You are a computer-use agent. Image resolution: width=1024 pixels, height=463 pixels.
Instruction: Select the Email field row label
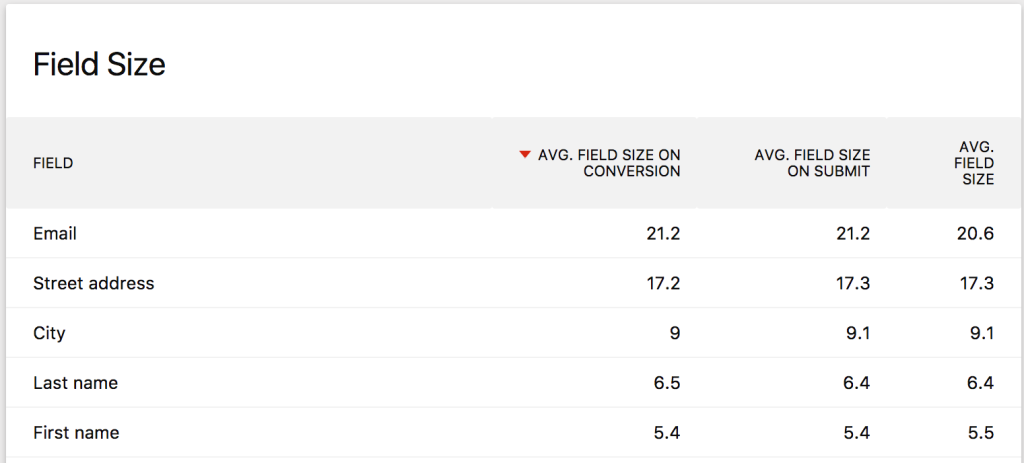click(x=55, y=234)
